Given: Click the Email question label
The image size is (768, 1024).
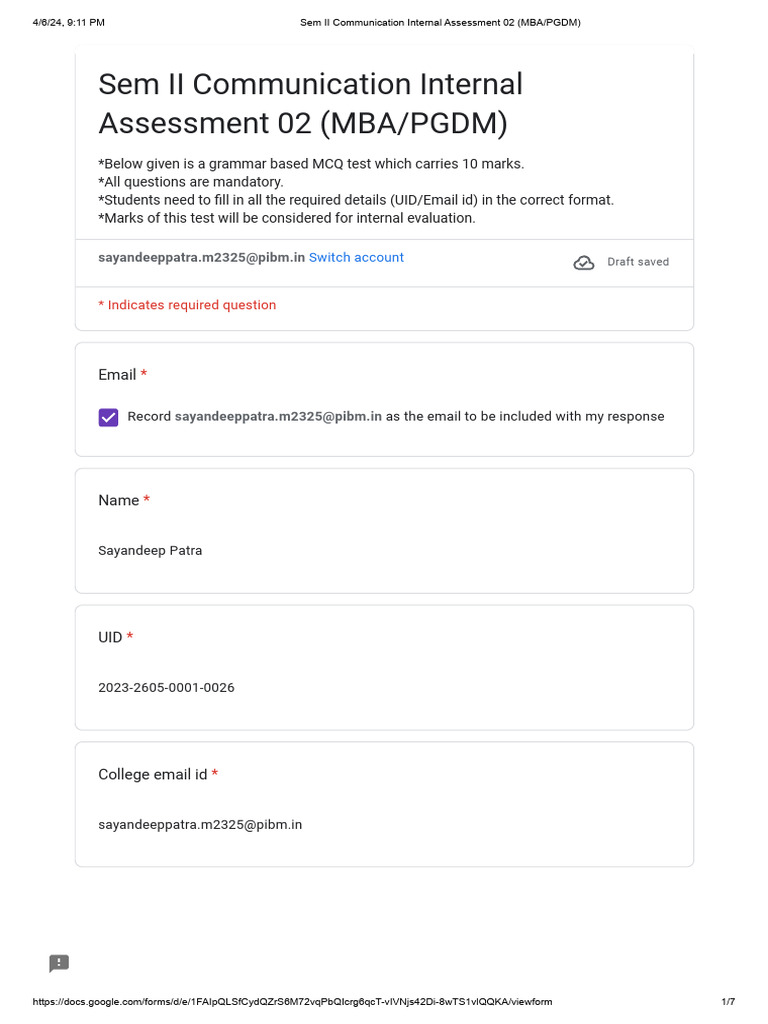Looking at the screenshot, I should pyautogui.click(x=117, y=374).
